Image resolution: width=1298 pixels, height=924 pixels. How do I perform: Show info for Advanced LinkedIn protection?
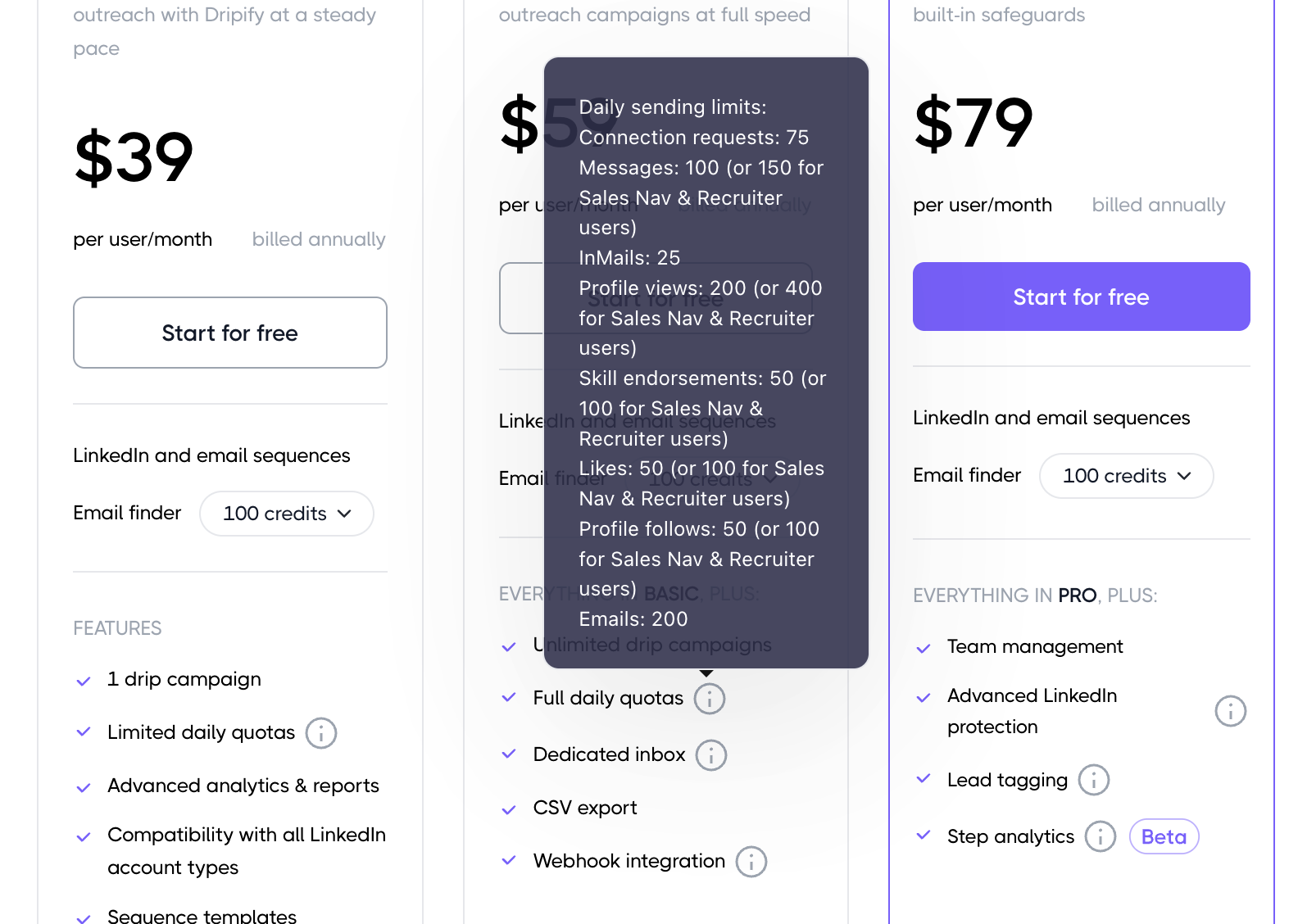1230,711
